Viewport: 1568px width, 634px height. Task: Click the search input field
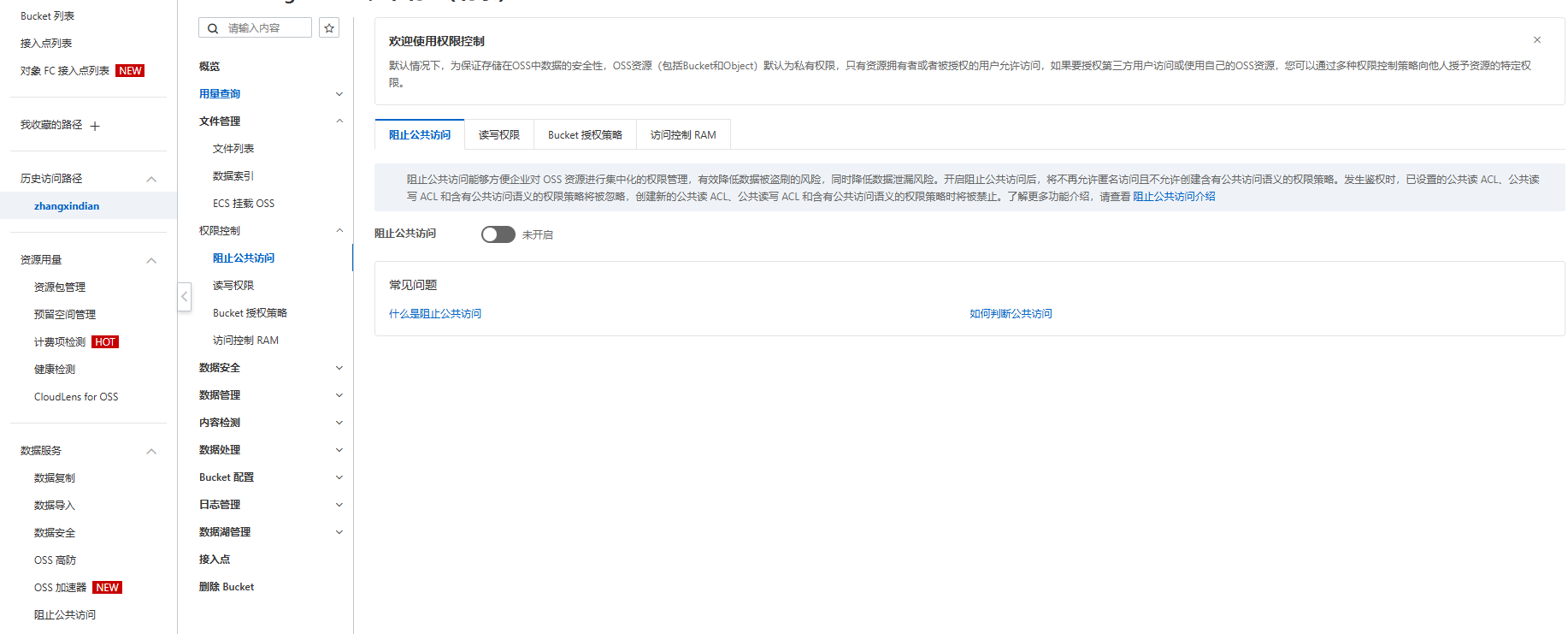(265, 28)
